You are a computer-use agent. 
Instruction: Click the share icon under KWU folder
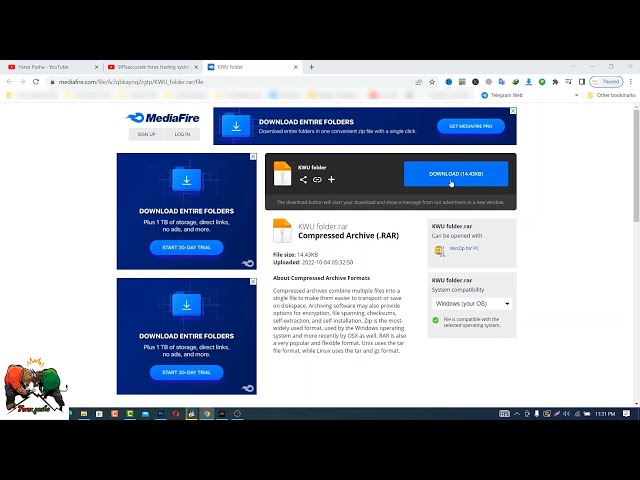pyautogui.click(x=304, y=180)
